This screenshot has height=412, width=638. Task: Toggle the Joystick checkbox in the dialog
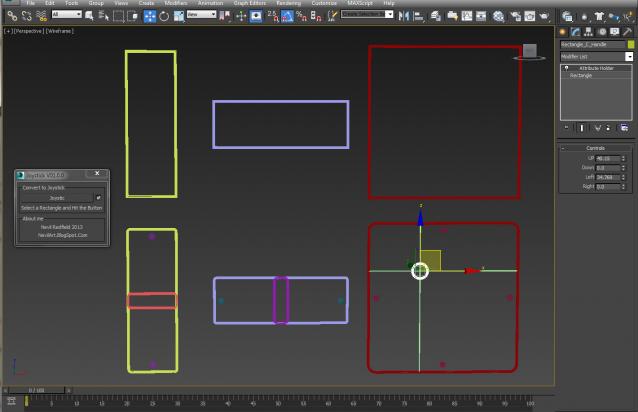click(98, 198)
